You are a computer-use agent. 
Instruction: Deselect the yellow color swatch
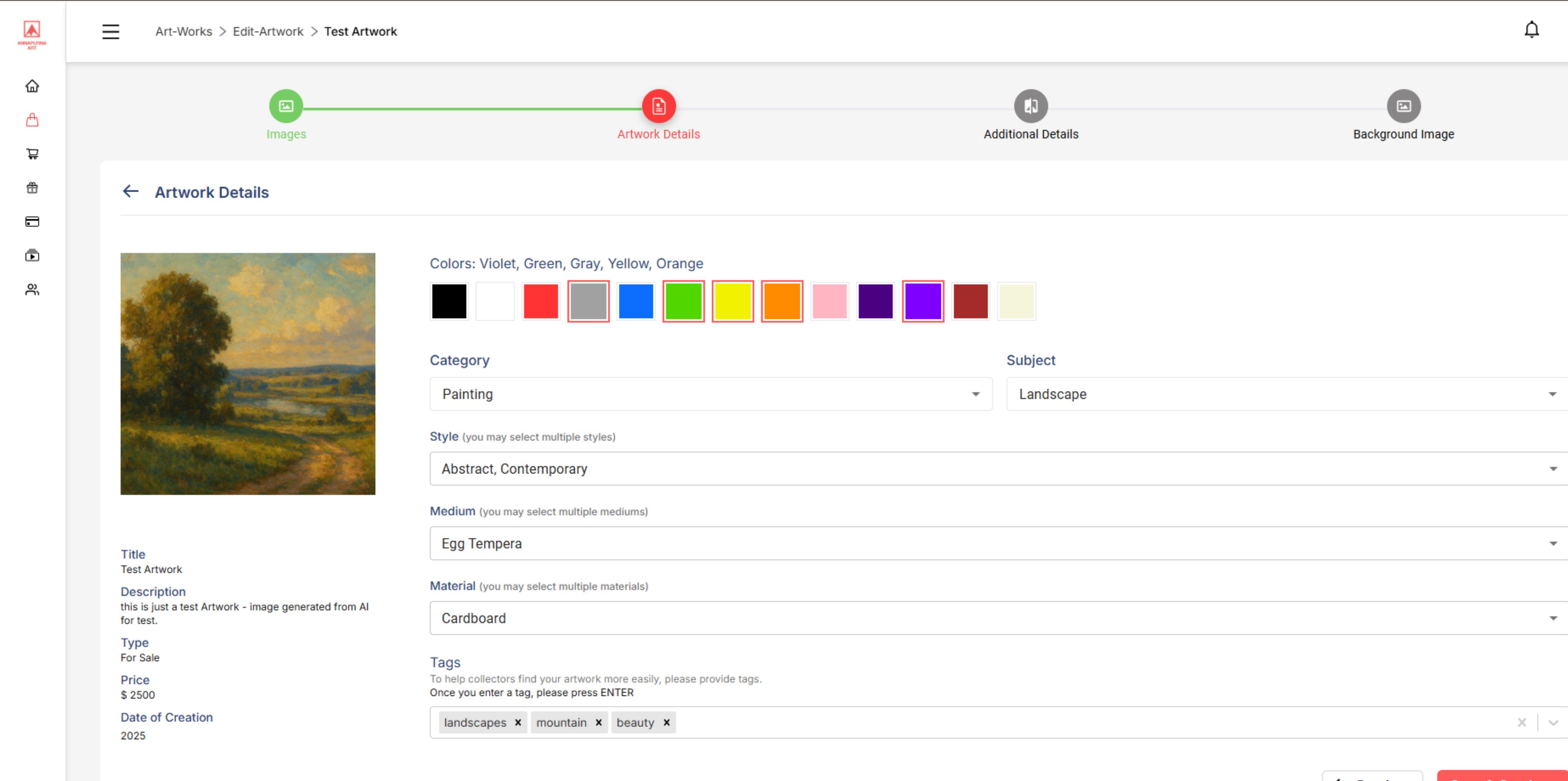[x=733, y=301]
